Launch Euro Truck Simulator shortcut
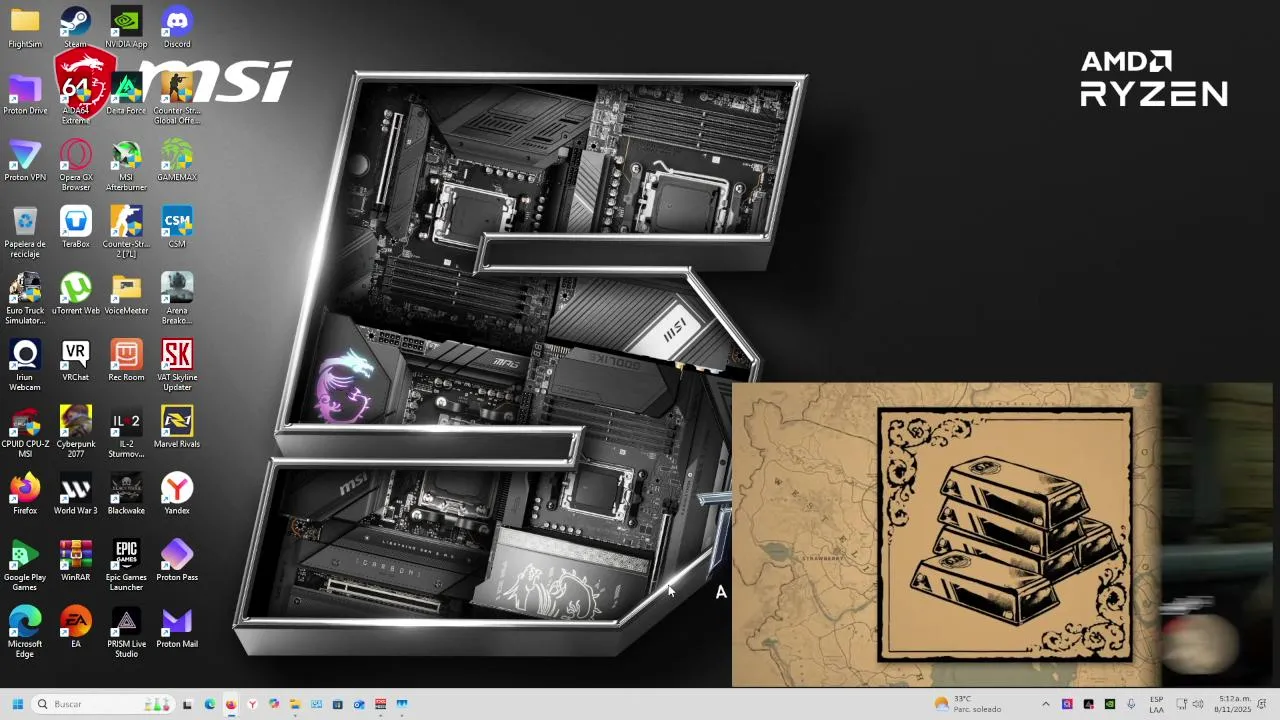 pyautogui.click(x=25, y=299)
